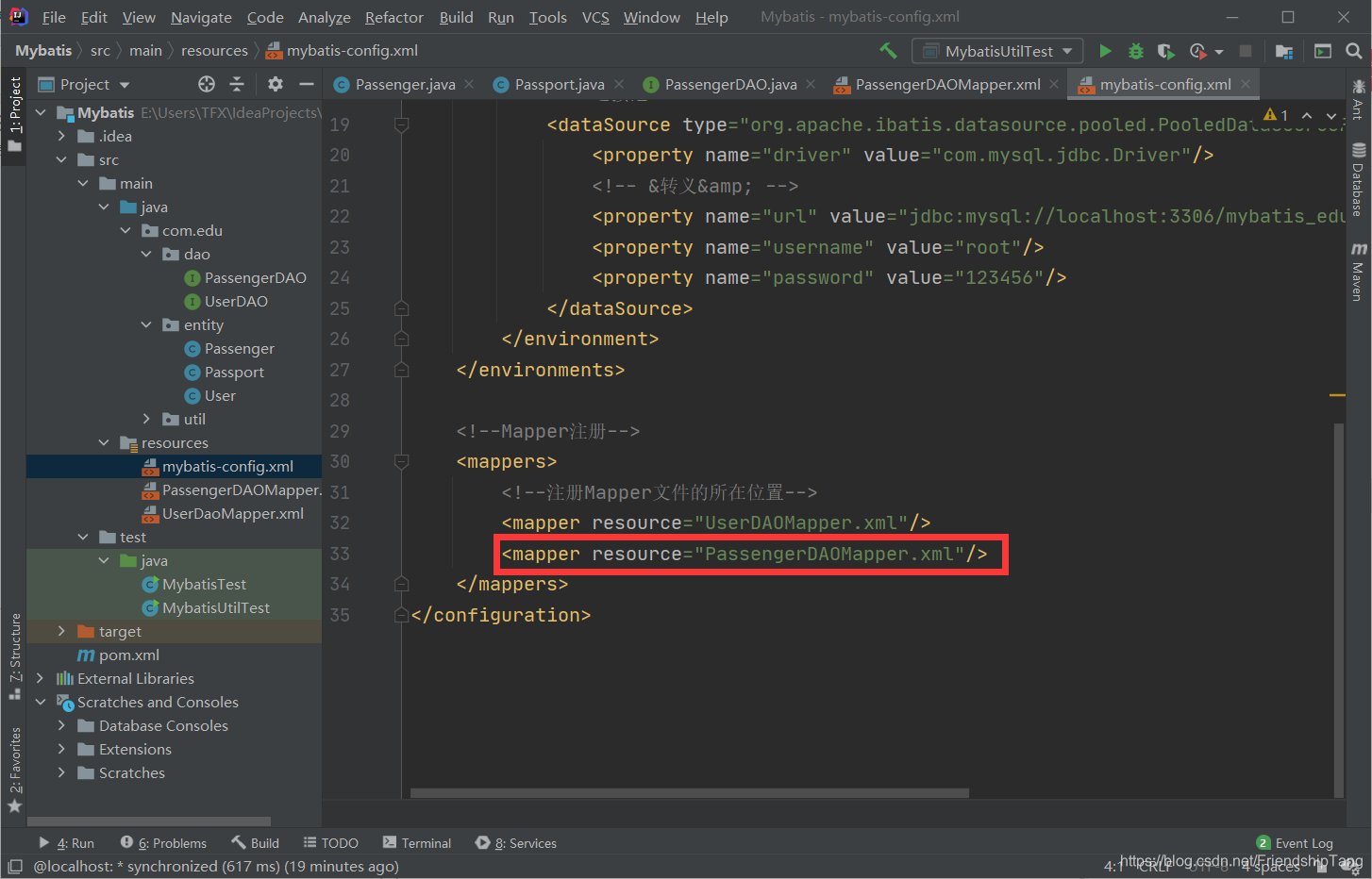1372x879 pixels.
Task: Collapse all in Project panel icon
Action: (x=237, y=84)
